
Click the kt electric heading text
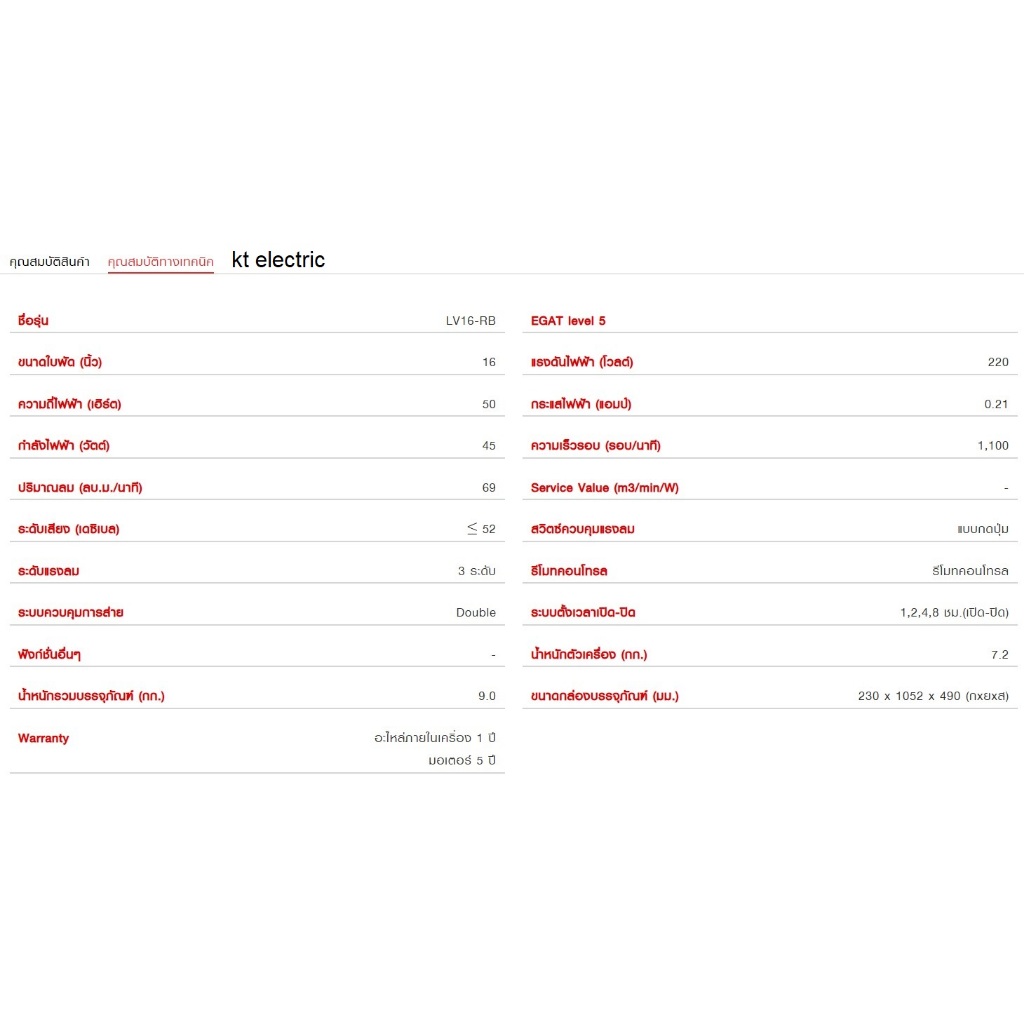coord(278,260)
